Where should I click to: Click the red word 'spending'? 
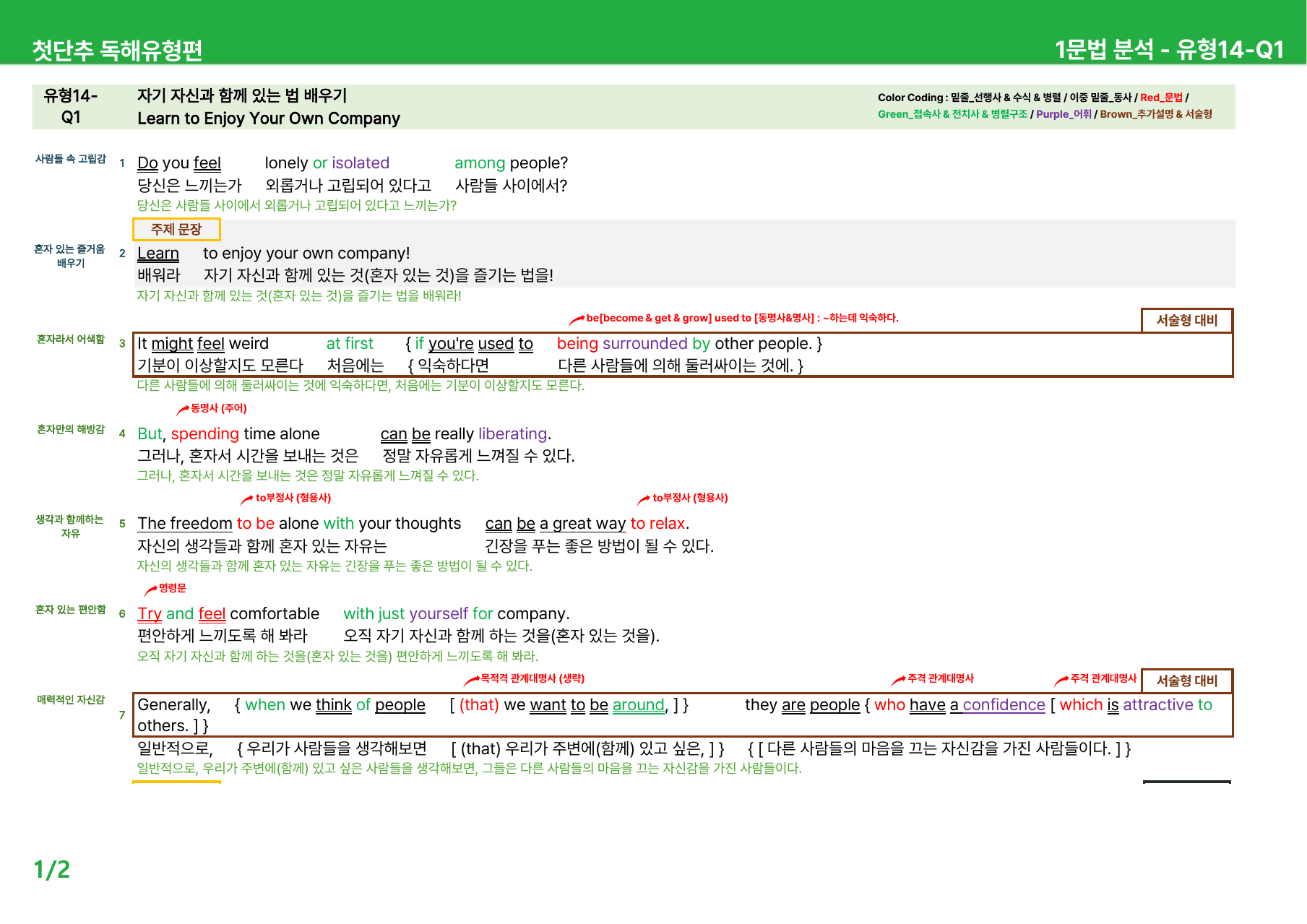pyautogui.click(x=205, y=434)
